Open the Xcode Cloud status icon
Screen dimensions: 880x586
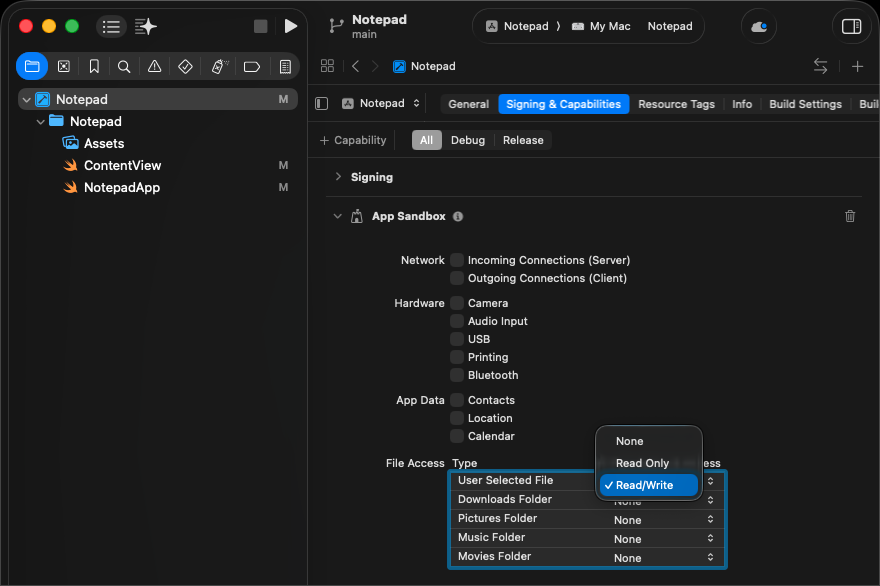click(759, 26)
